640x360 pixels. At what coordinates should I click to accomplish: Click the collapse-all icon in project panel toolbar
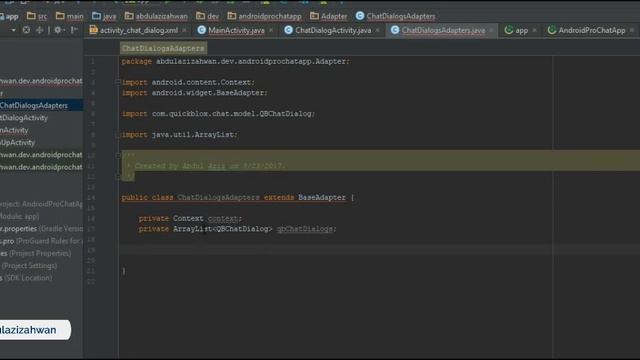pos(40,30)
